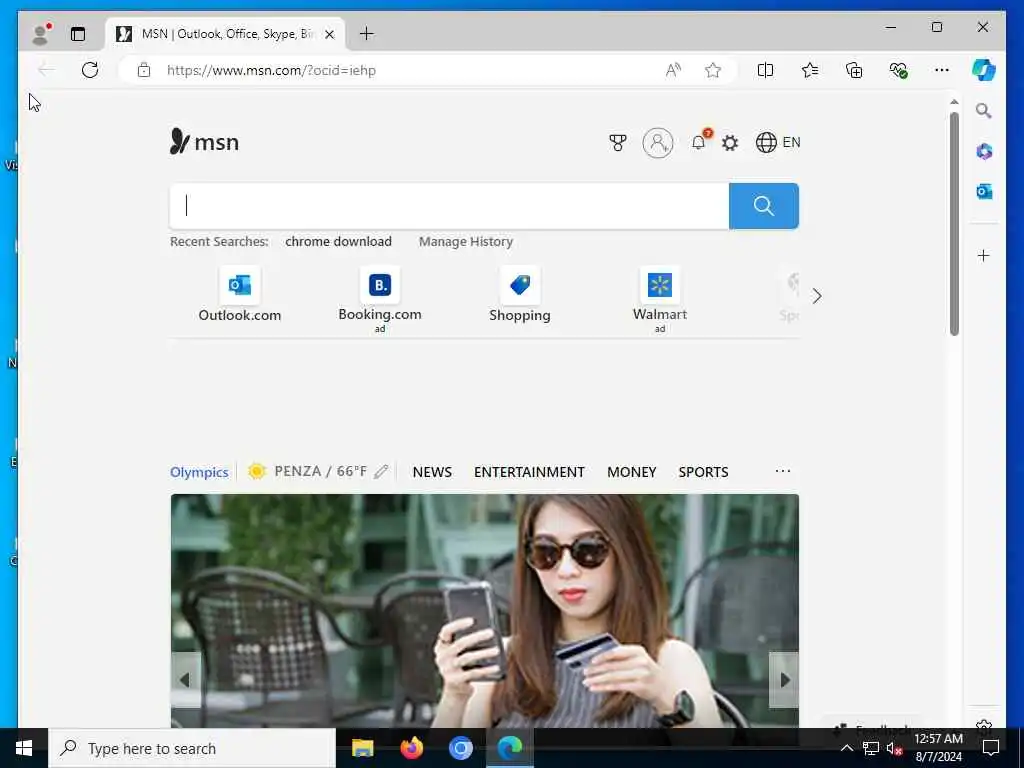Image resolution: width=1024 pixels, height=768 pixels.
Task: Open MSN page settings gear
Action: click(730, 142)
